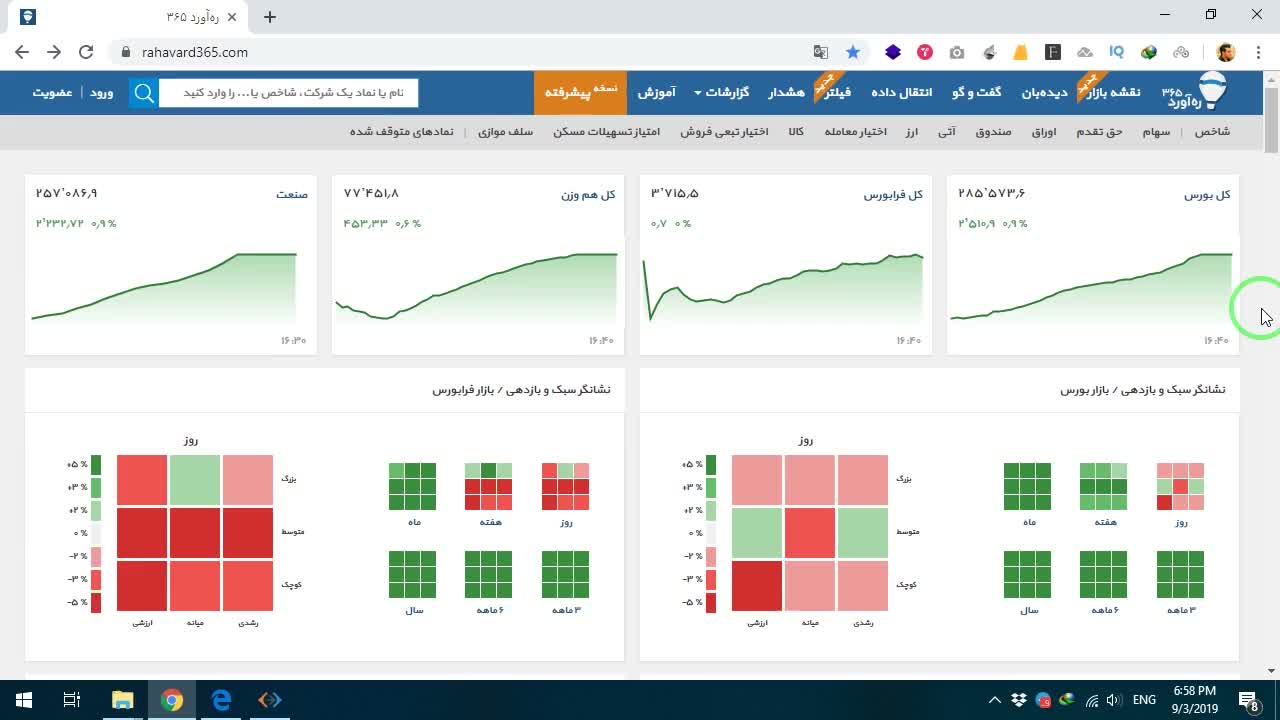Click the company name search input field
The image size is (1280, 720).
click(288, 93)
